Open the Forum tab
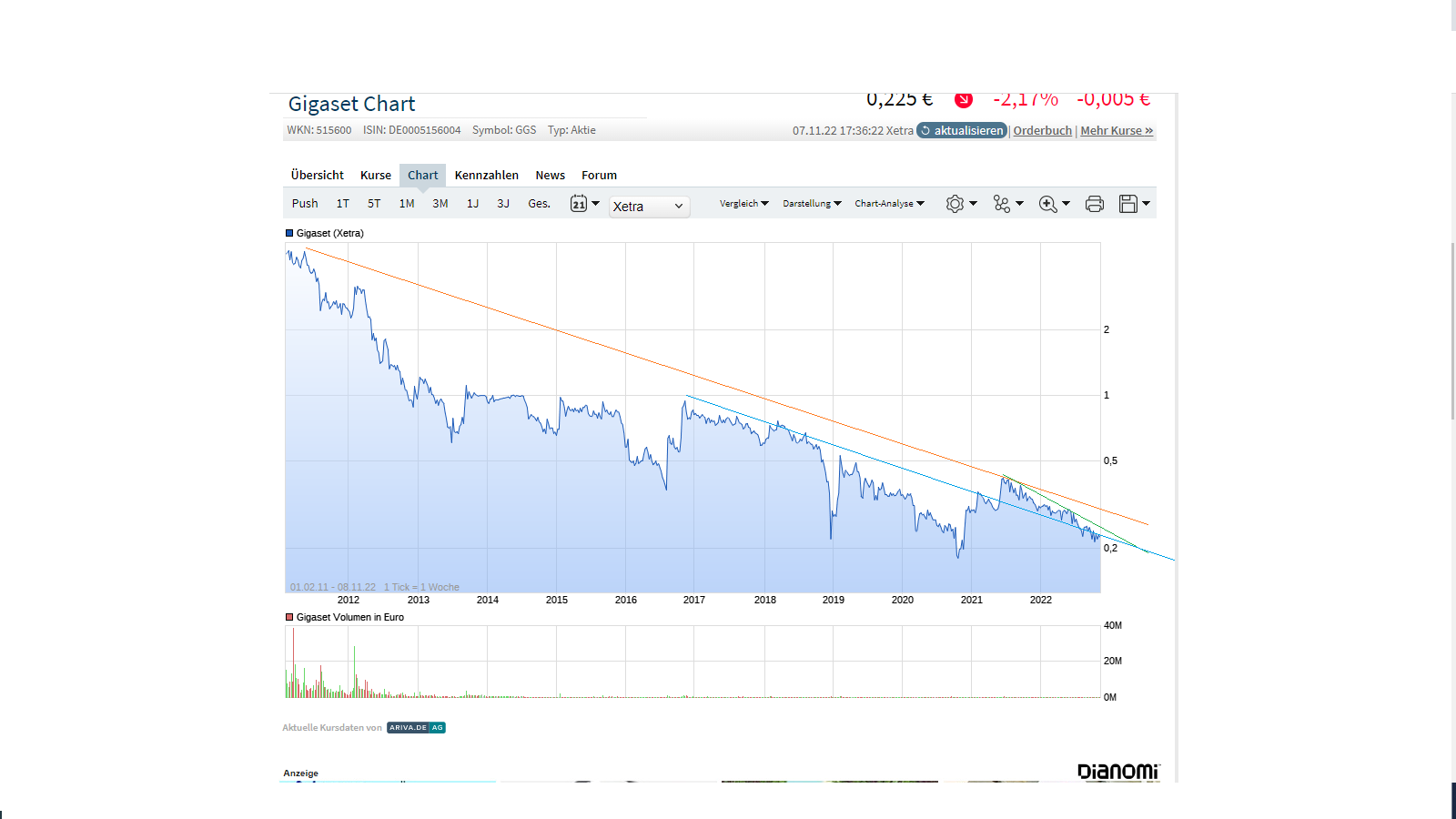This screenshot has width=1456, height=819. point(600,176)
